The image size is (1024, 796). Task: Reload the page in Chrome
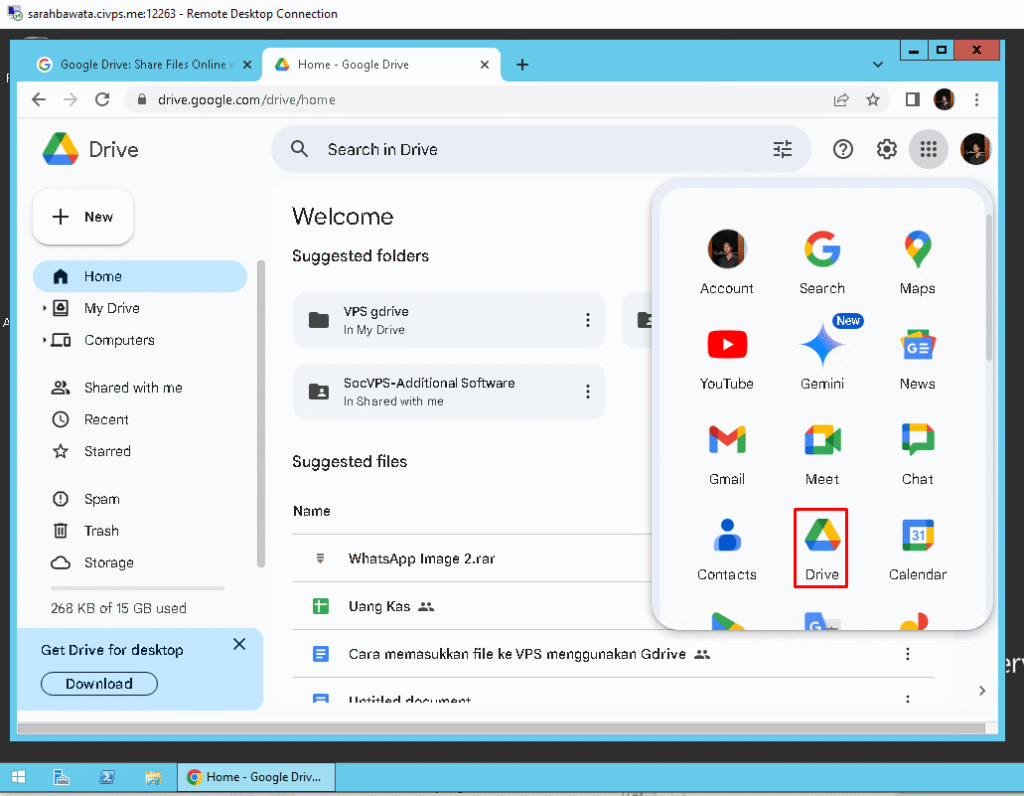point(102,100)
